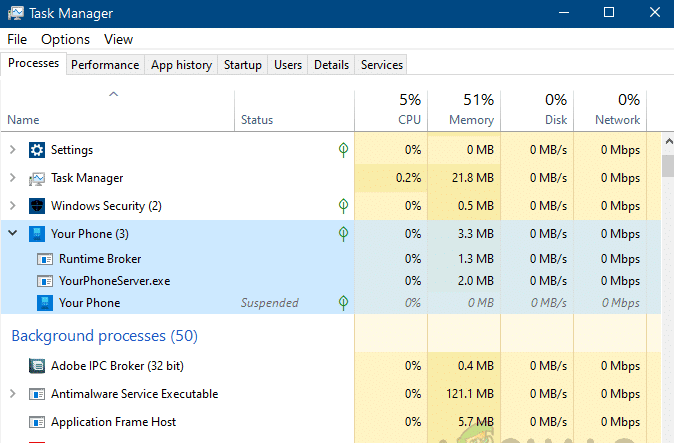Image resolution: width=674 pixels, height=443 pixels.
Task: Click the YourPhoneServer.exe process icon
Action: [x=45, y=281]
